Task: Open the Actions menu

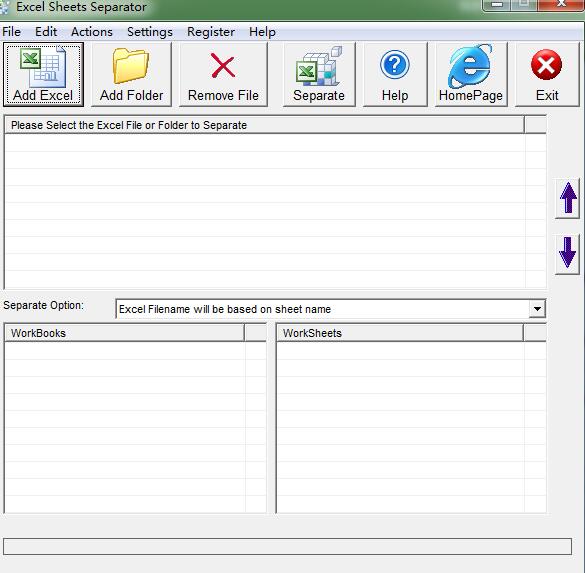Action: (x=92, y=32)
